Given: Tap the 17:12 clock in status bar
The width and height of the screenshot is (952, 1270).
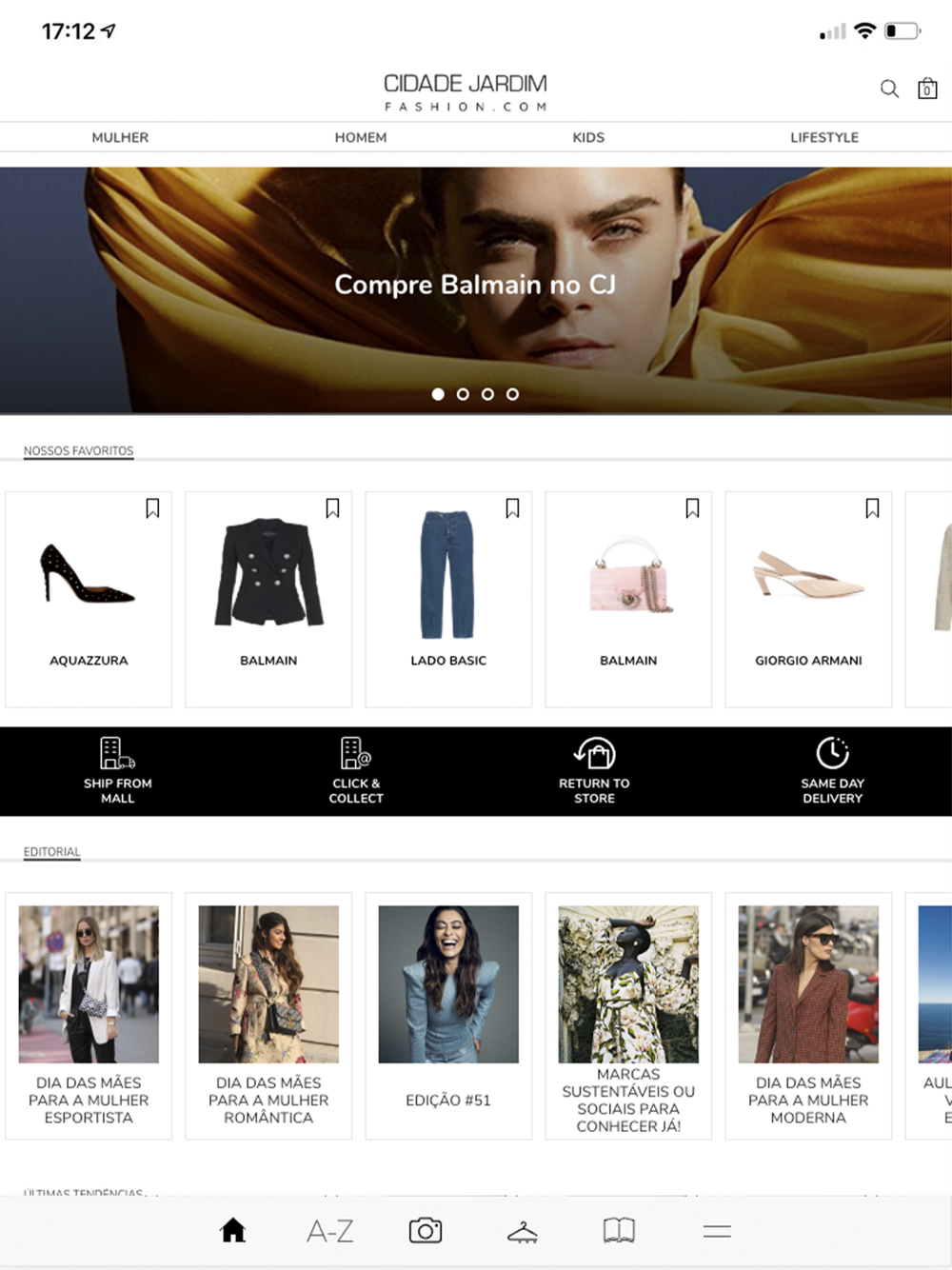Looking at the screenshot, I should [69, 31].
